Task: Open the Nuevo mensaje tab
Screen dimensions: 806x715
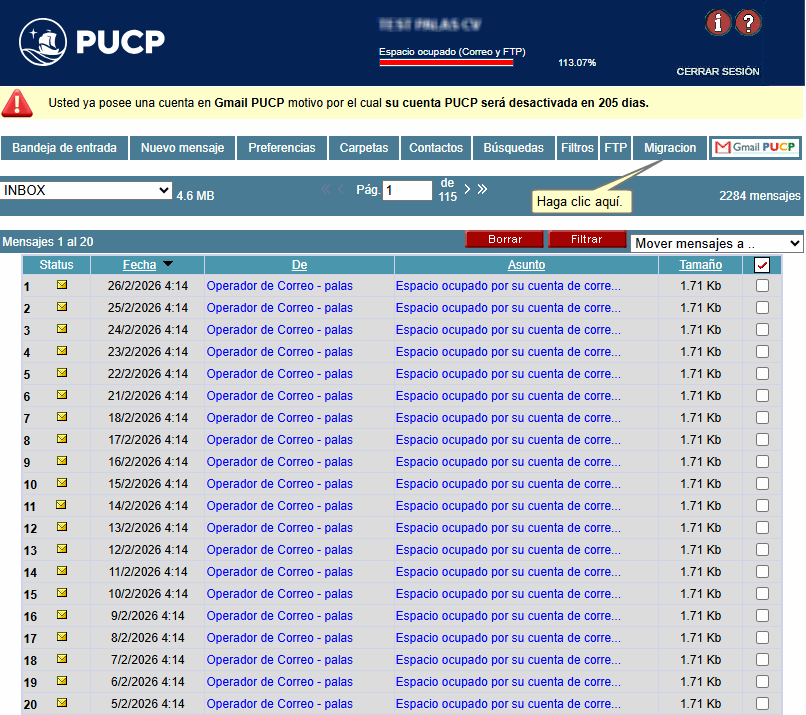Action: (182, 148)
